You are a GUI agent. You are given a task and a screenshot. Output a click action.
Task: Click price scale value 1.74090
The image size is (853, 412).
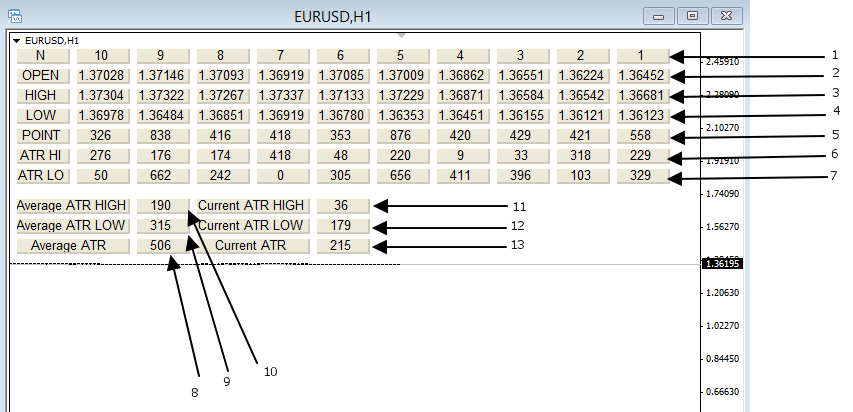coord(722,194)
